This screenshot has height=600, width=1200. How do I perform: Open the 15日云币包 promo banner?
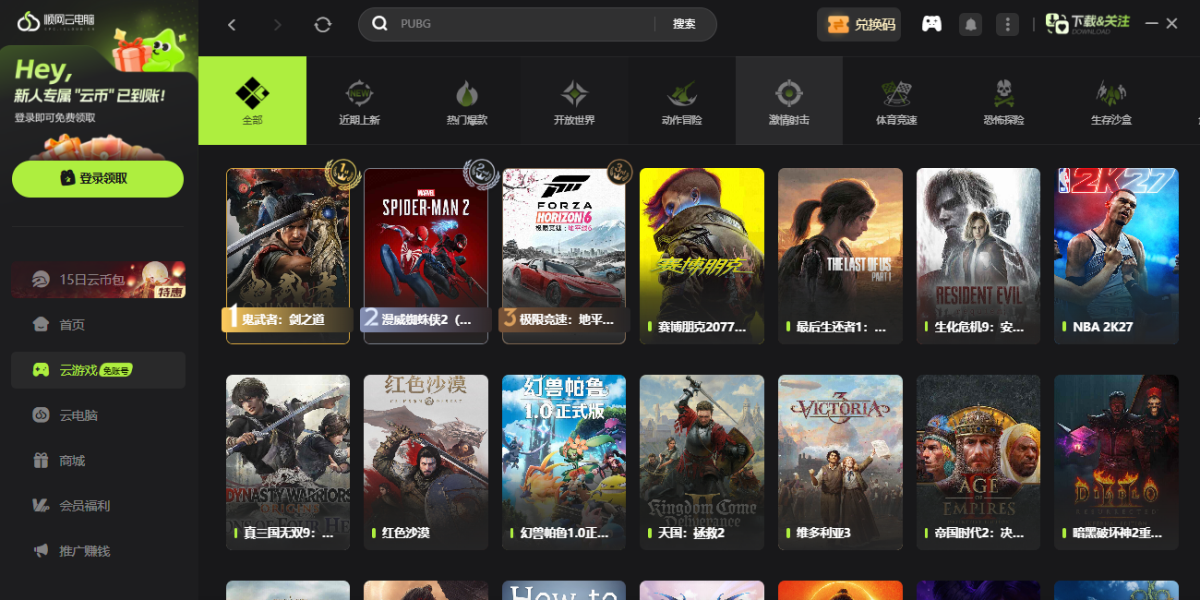coord(98,280)
